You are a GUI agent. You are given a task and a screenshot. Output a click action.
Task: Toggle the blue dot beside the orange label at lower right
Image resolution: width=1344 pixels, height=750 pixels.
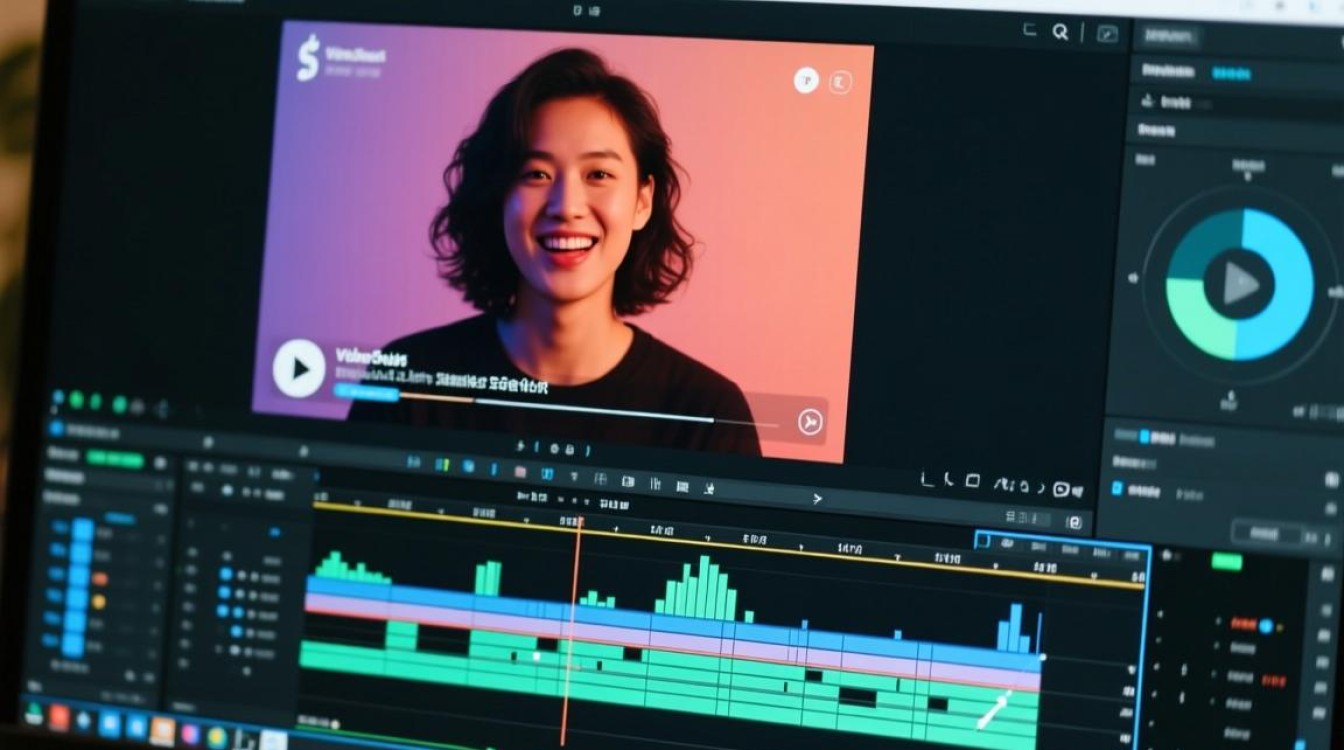[x=1266, y=626]
